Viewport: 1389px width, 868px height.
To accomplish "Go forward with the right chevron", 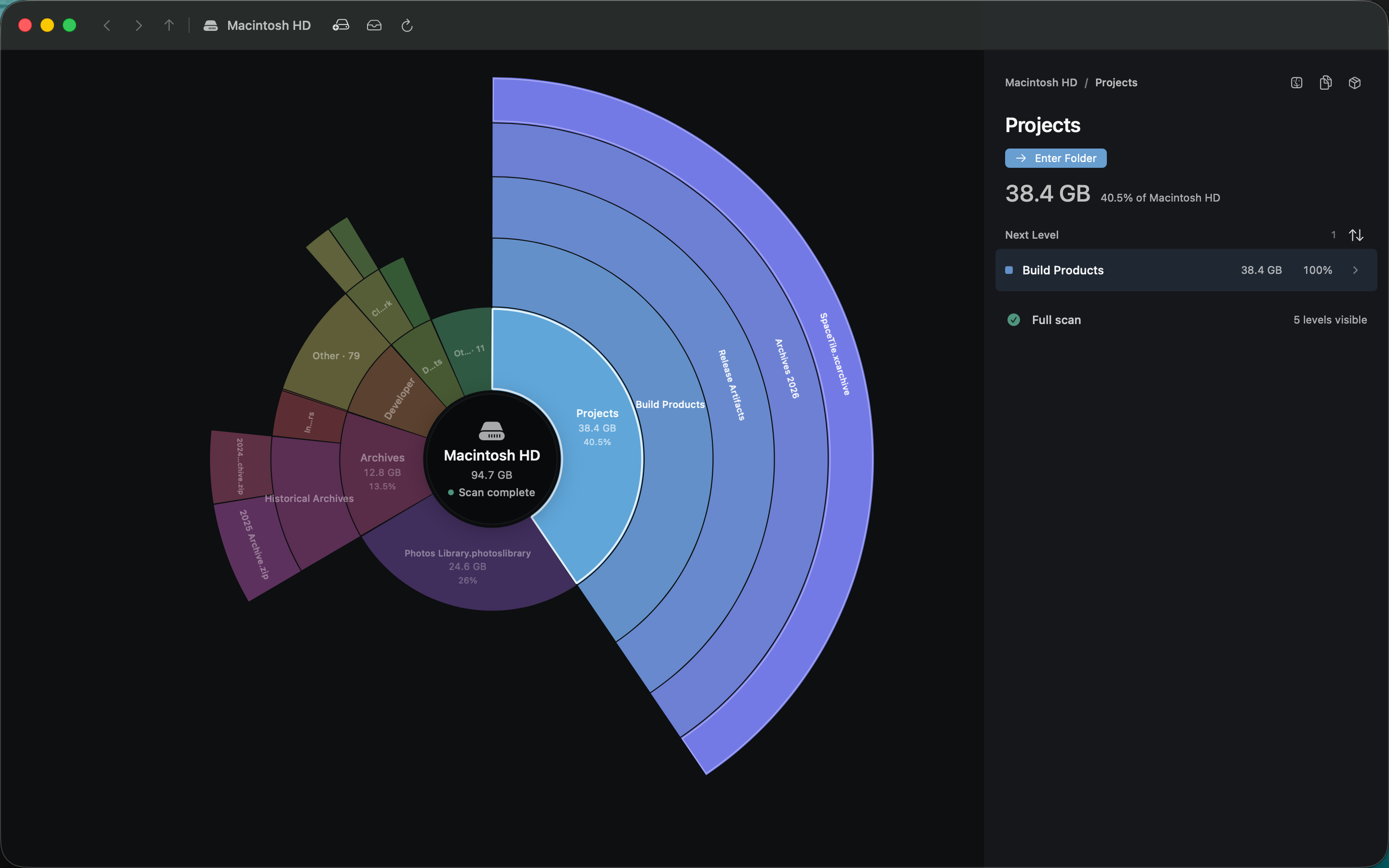I will [x=138, y=25].
